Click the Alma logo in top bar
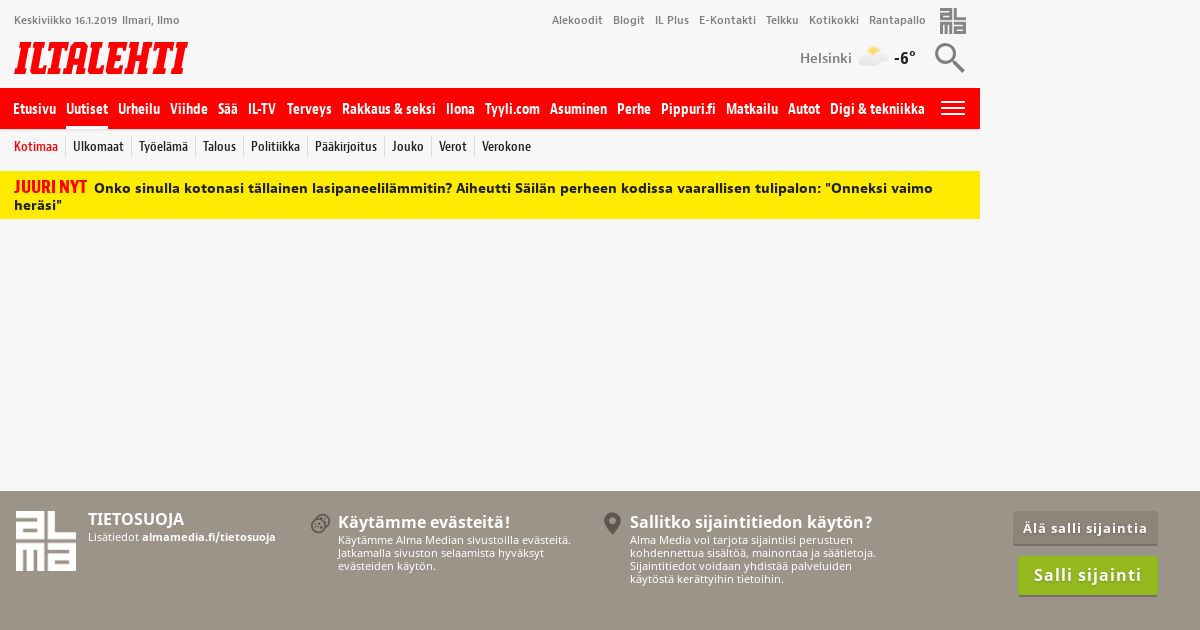The width and height of the screenshot is (1200, 630). click(952, 21)
